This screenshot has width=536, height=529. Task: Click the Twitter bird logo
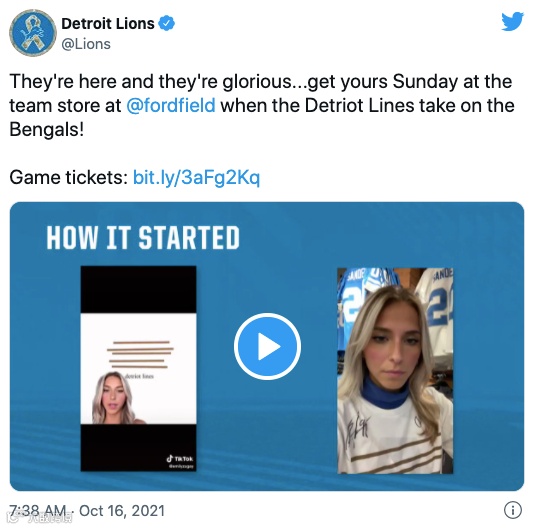[x=512, y=22]
